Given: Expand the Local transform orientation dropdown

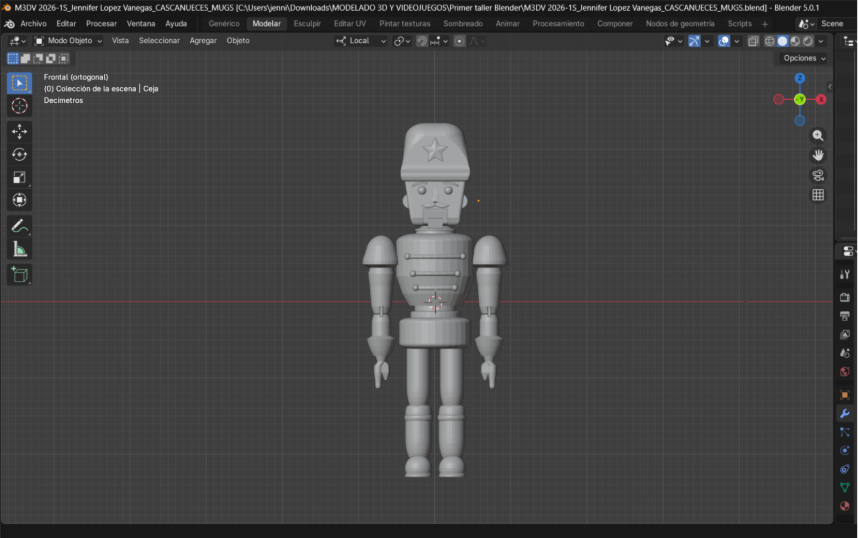Looking at the screenshot, I should (x=359, y=41).
